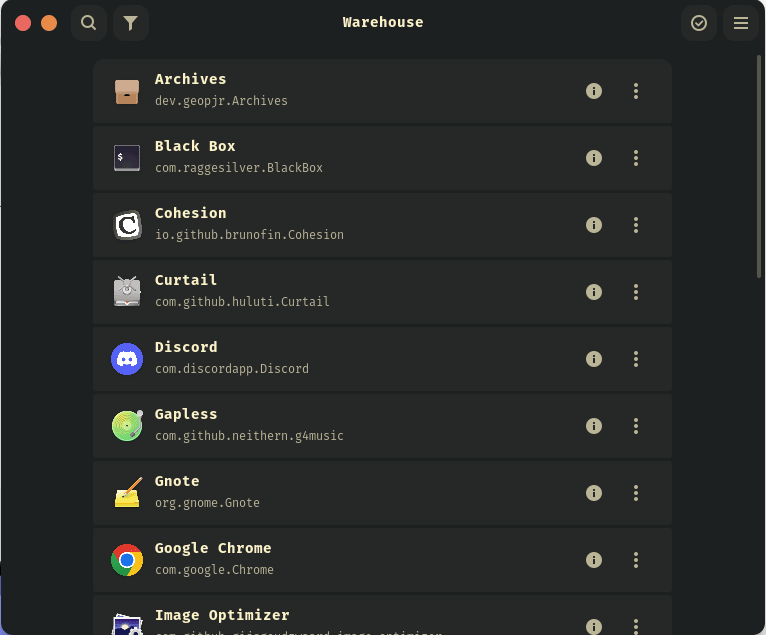766x635 pixels.
Task: Click the Curtail compressor app icon
Action: 127,292
